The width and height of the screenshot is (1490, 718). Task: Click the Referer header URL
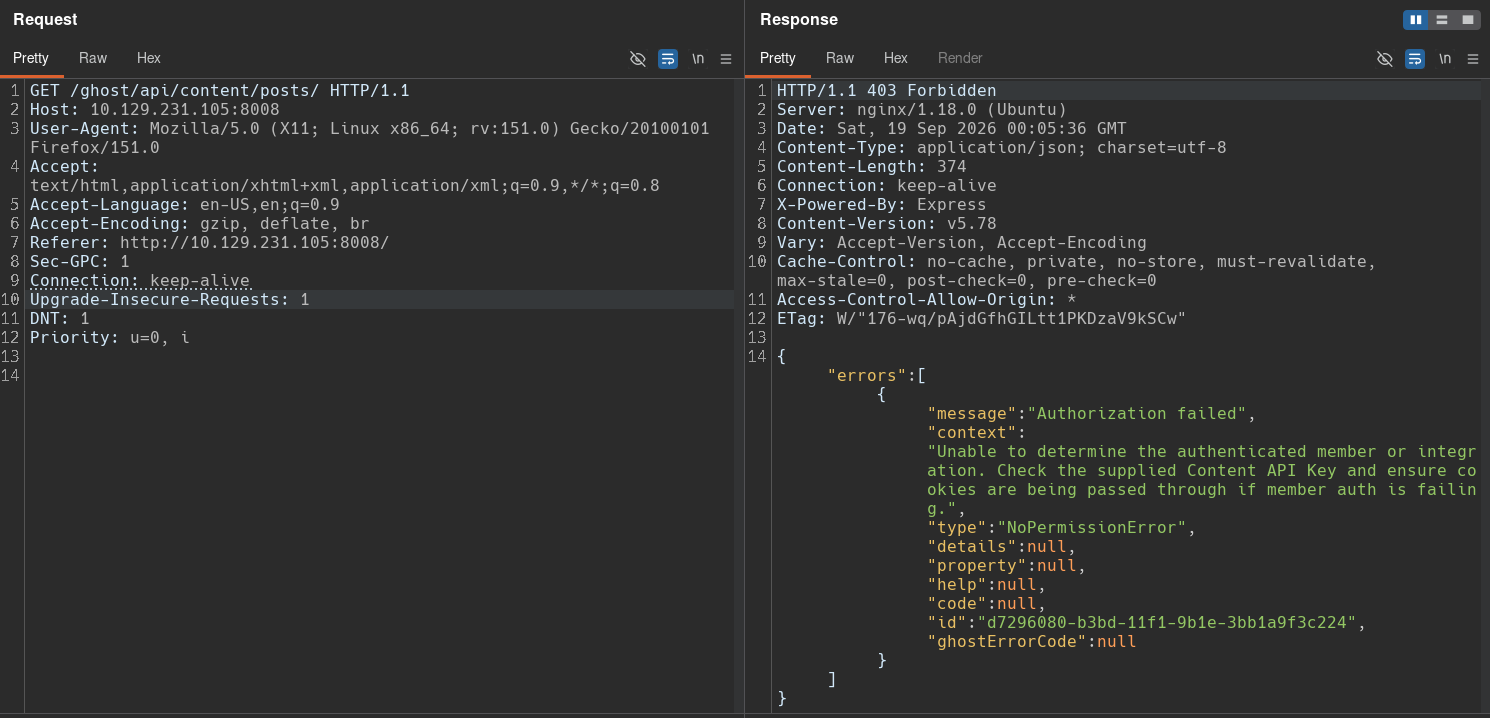tap(255, 242)
